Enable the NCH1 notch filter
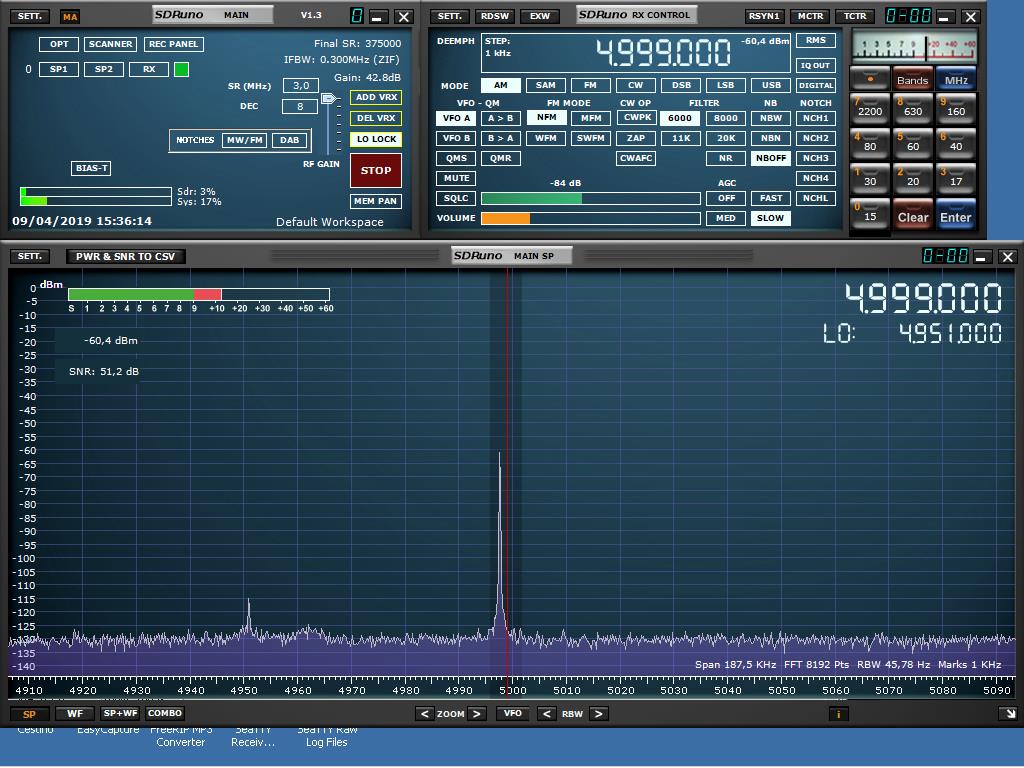The image size is (1024, 768). (816, 118)
